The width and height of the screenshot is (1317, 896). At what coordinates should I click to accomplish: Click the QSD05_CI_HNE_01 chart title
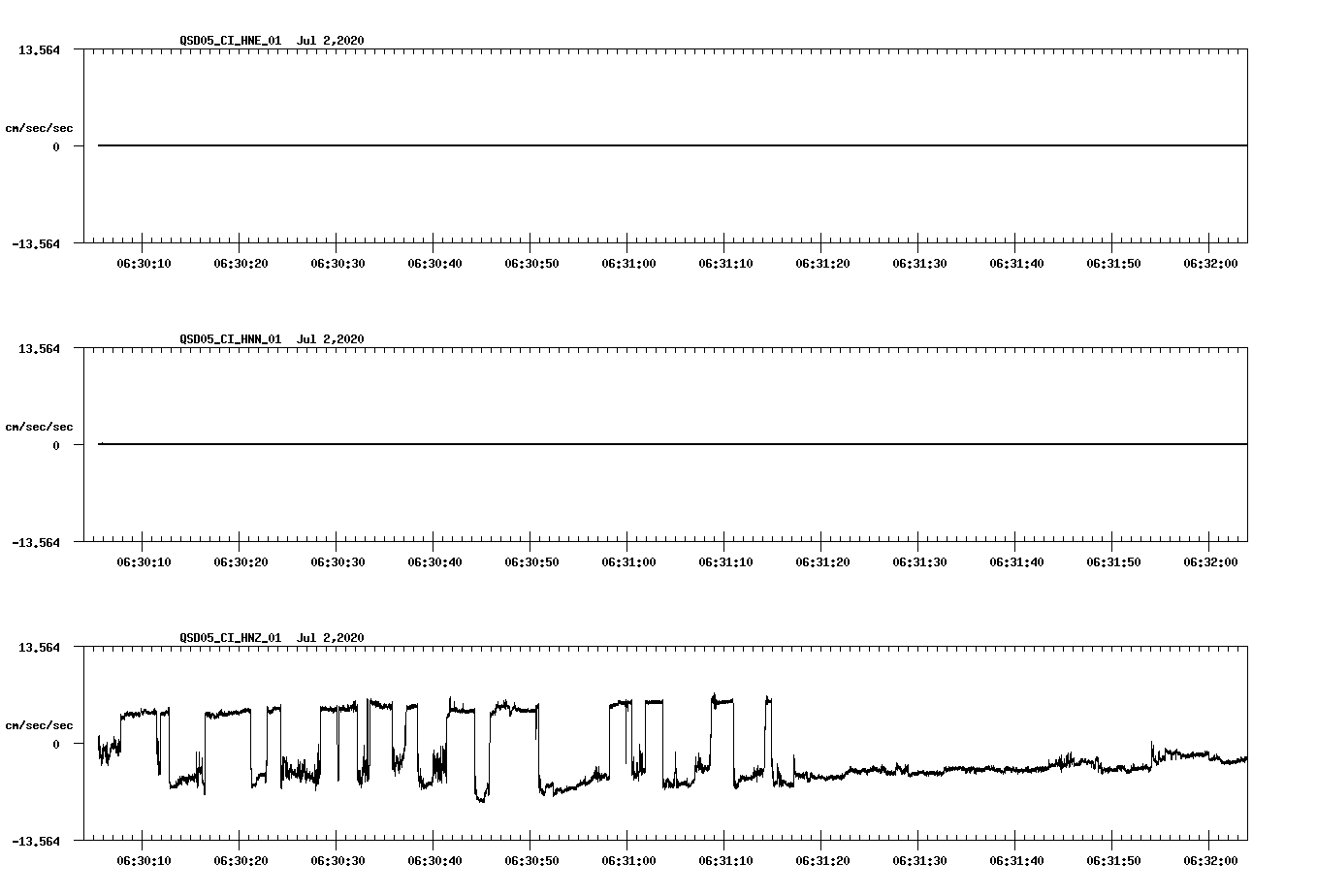coord(272,41)
